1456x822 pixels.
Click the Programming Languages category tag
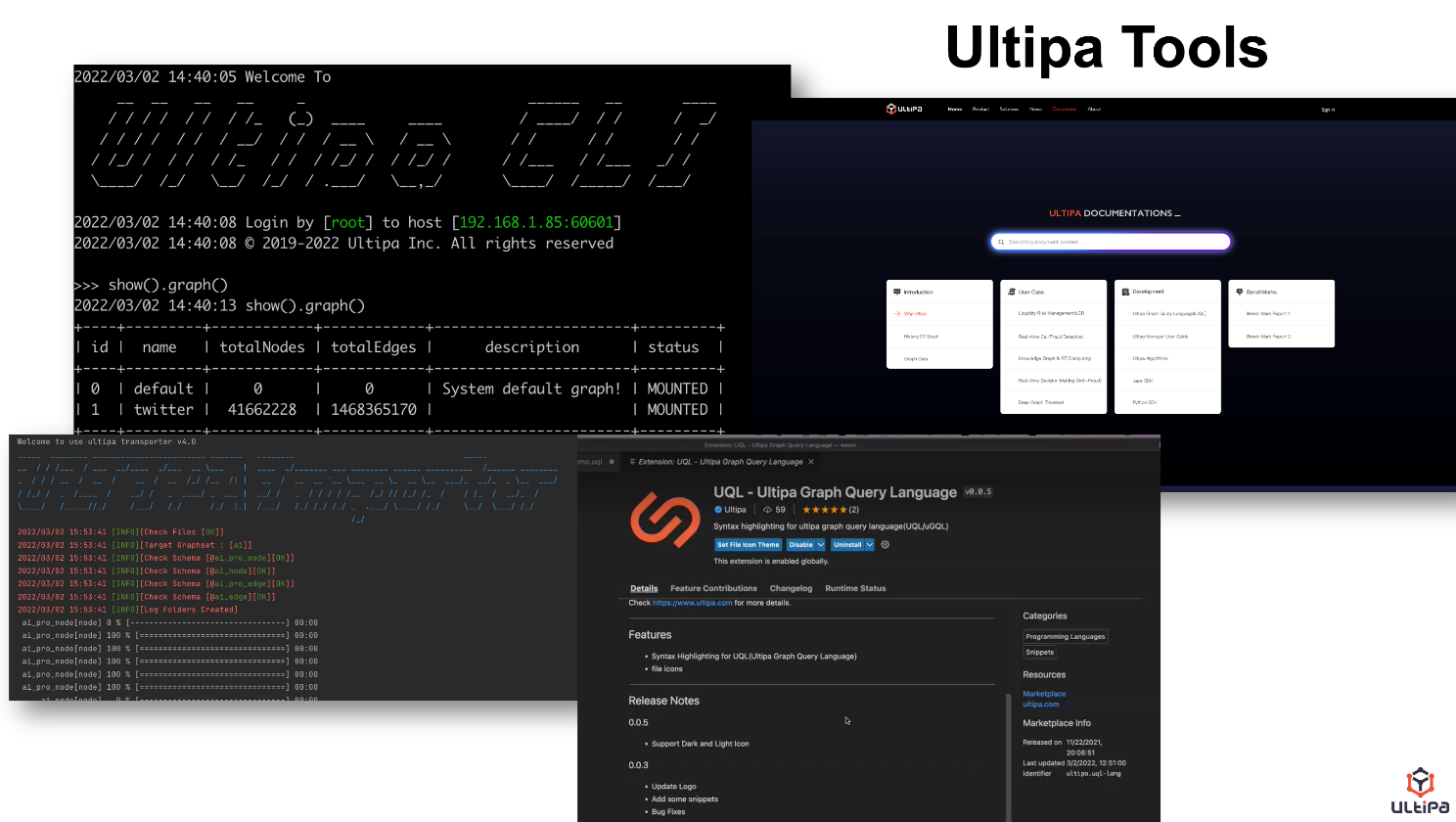pyautogui.click(x=1066, y=637)
